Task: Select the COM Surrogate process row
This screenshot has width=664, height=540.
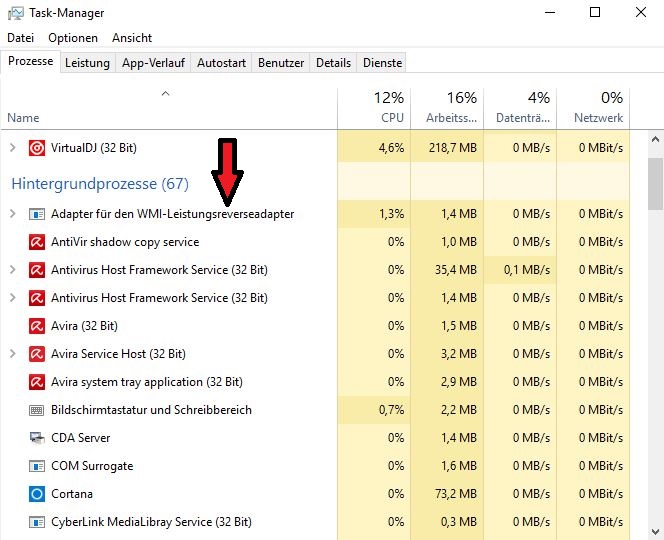Action: click(x=315, y=466)
